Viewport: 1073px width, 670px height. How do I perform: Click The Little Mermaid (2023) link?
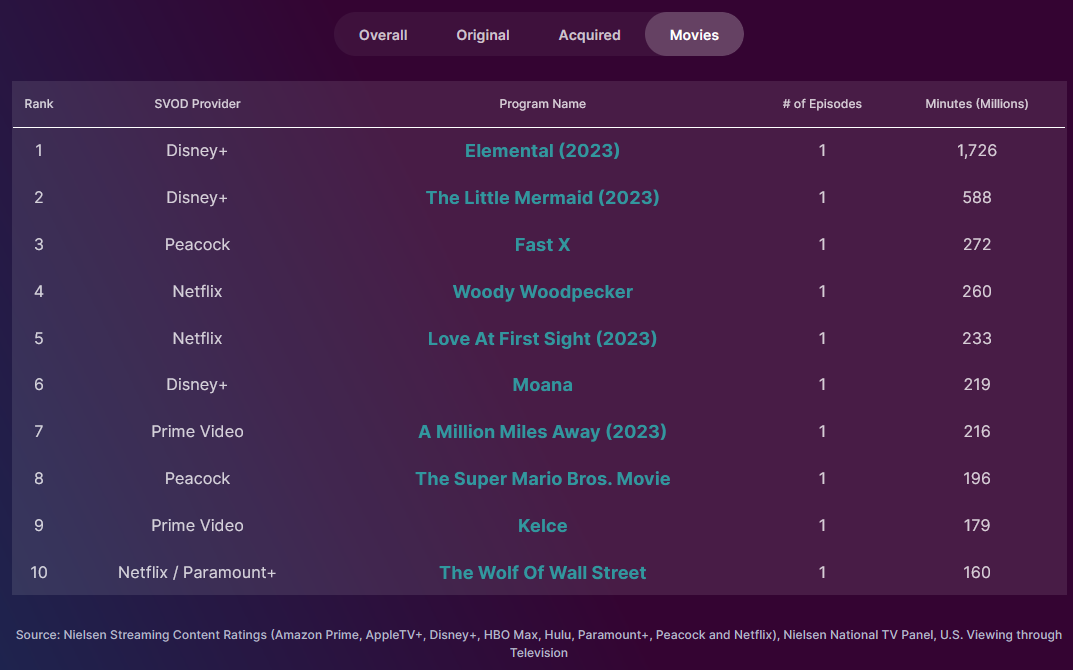tap(542, 198)
